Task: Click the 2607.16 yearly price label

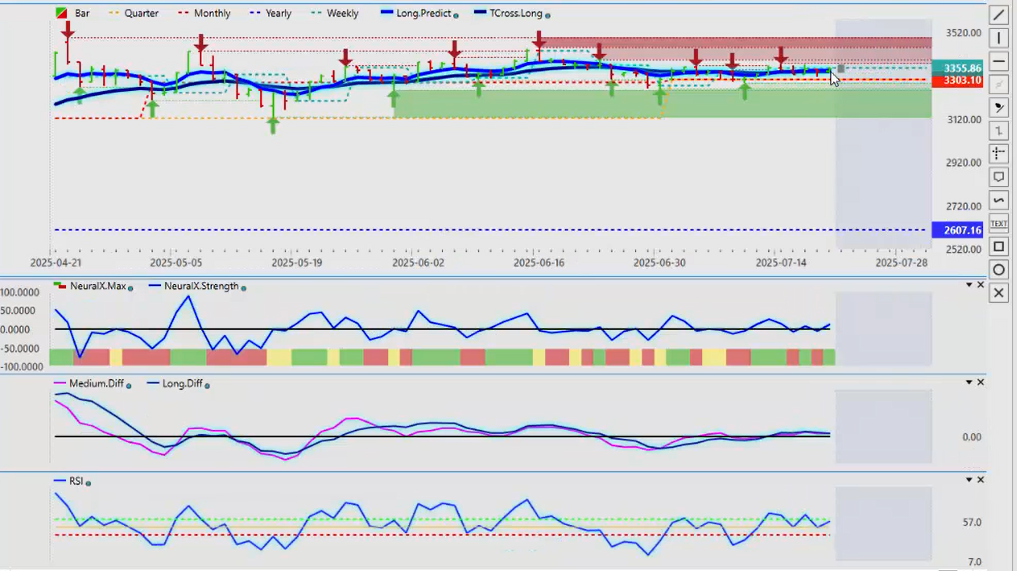Action: 956,230
